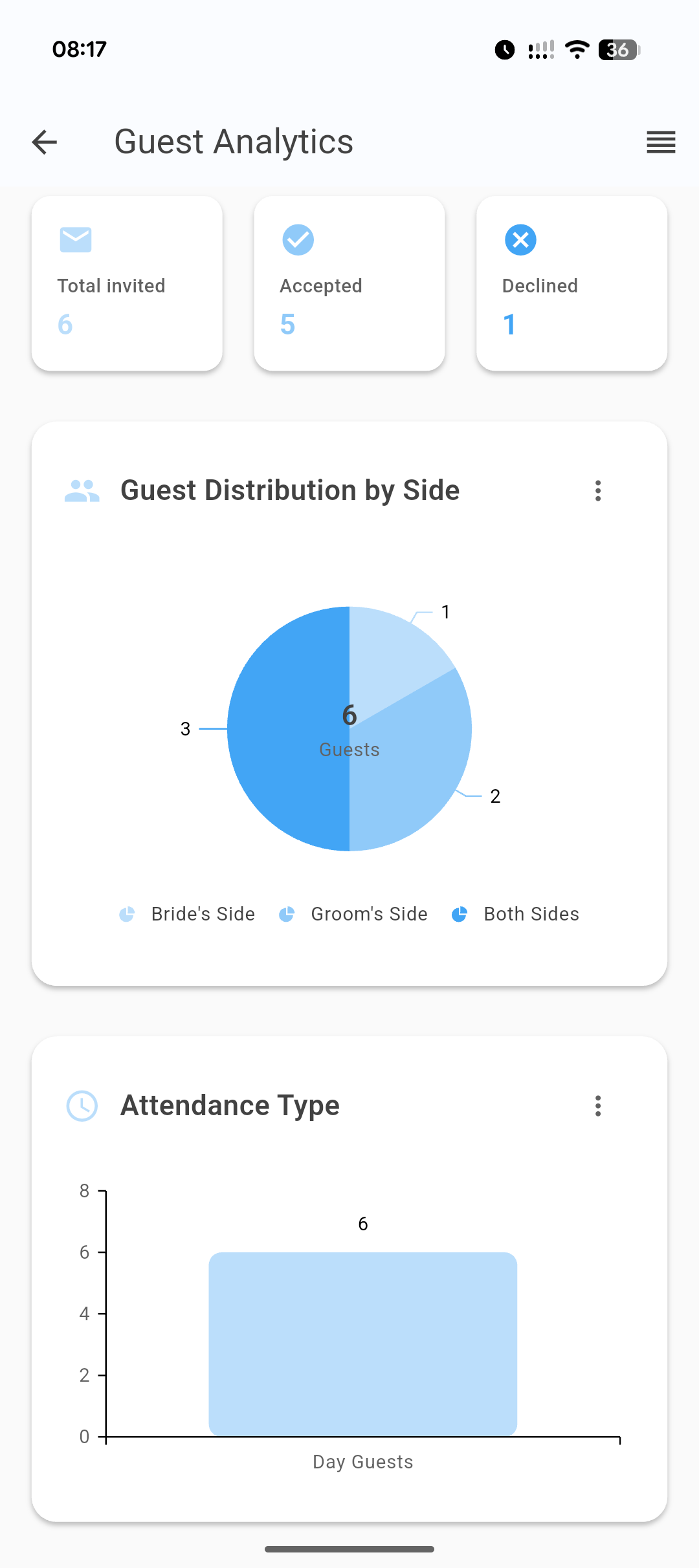
Task: Toggle Both Sides legend entry
Action: pos(515,914)
